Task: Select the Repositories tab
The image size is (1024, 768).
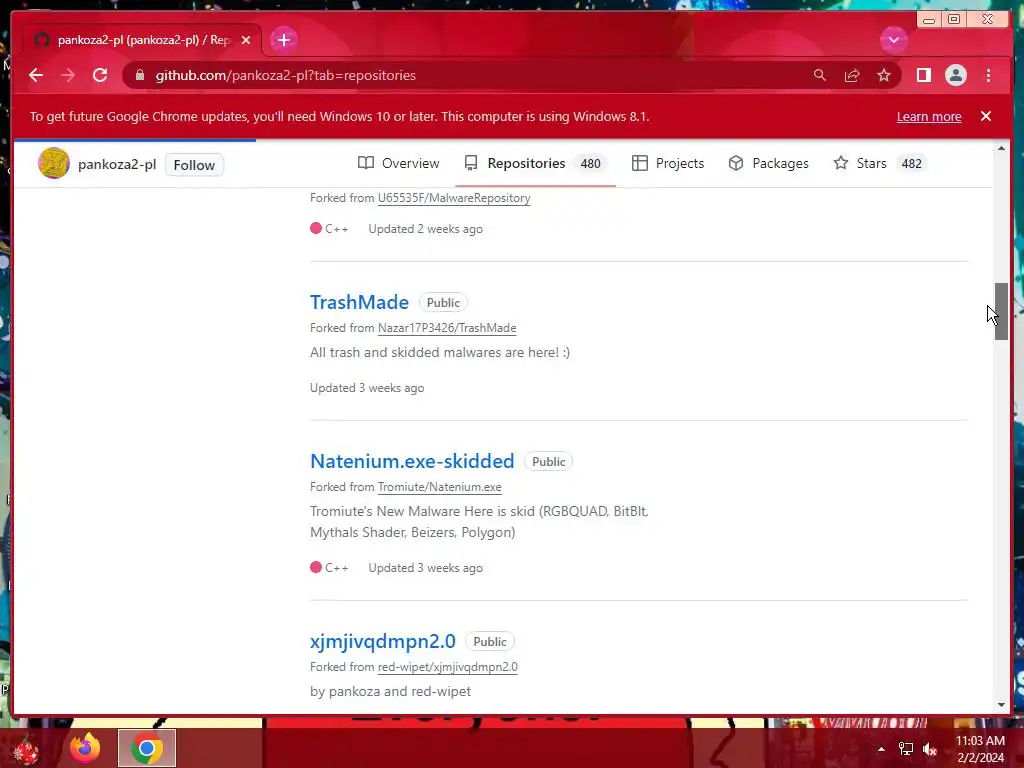Action: click(x=536, y=163)
